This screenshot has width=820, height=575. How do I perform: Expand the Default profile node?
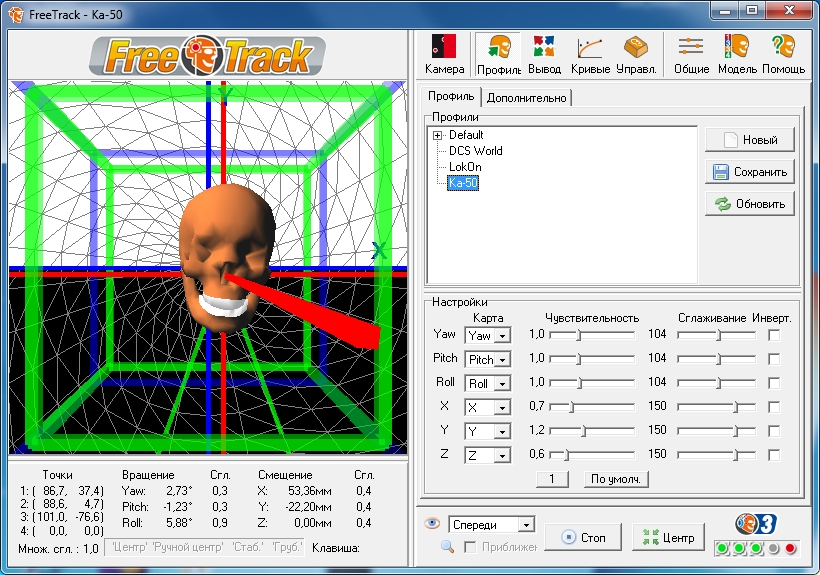[437, 135]
